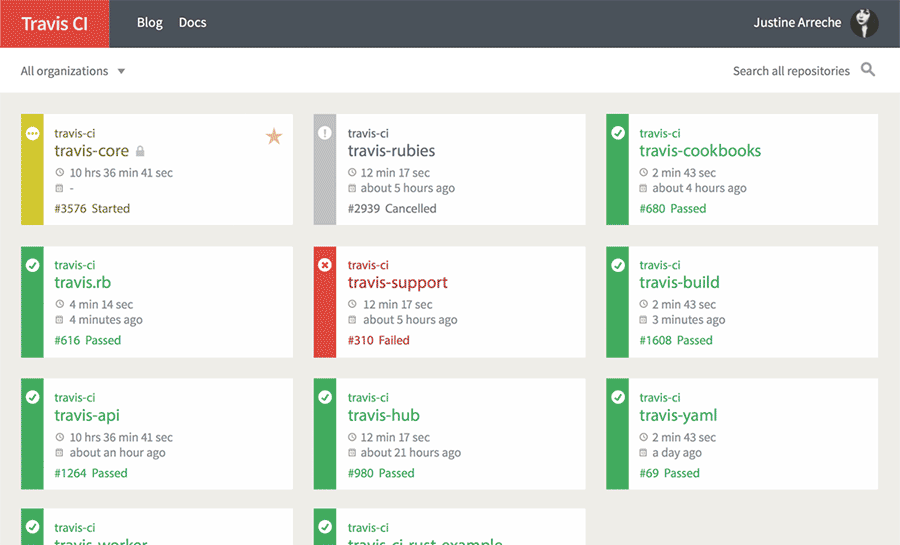The width and height of the screenshot is (900, 545).
Task: Click the failed X icon on travis-support
Action: (x=325, y=265)
